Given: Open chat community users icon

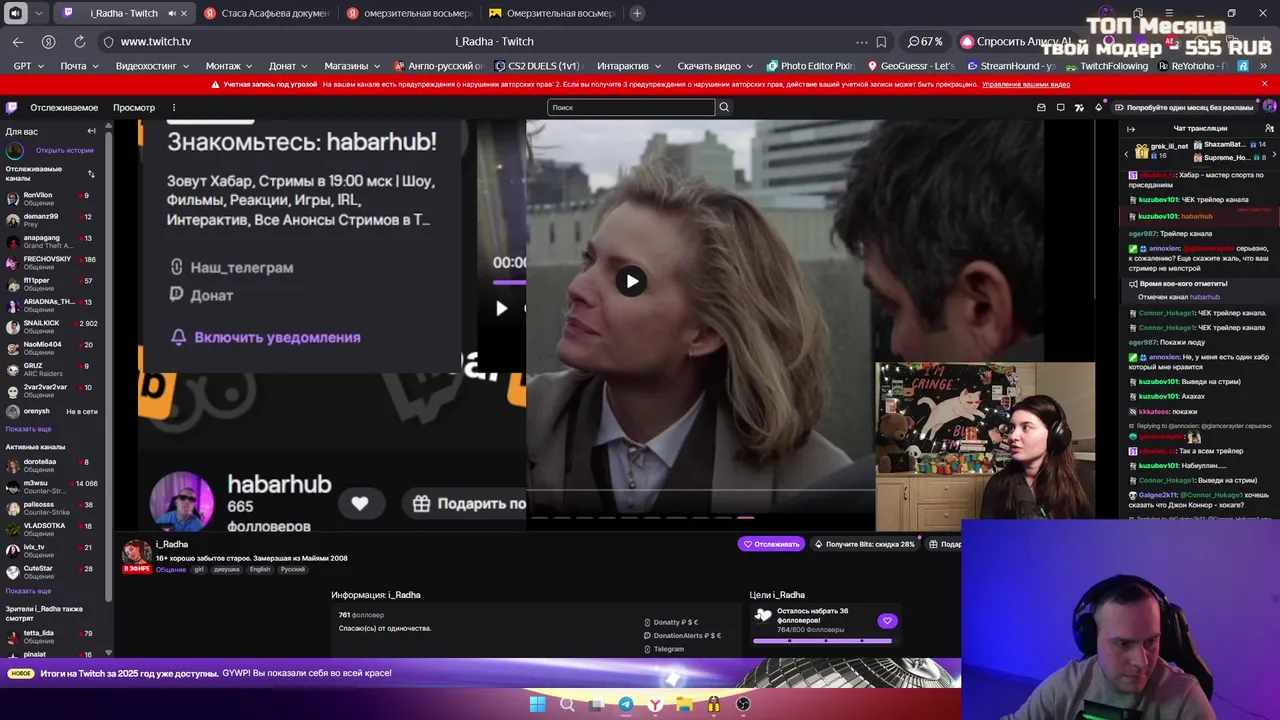Looking at the screenshot, I should (x=1269, y=129).
